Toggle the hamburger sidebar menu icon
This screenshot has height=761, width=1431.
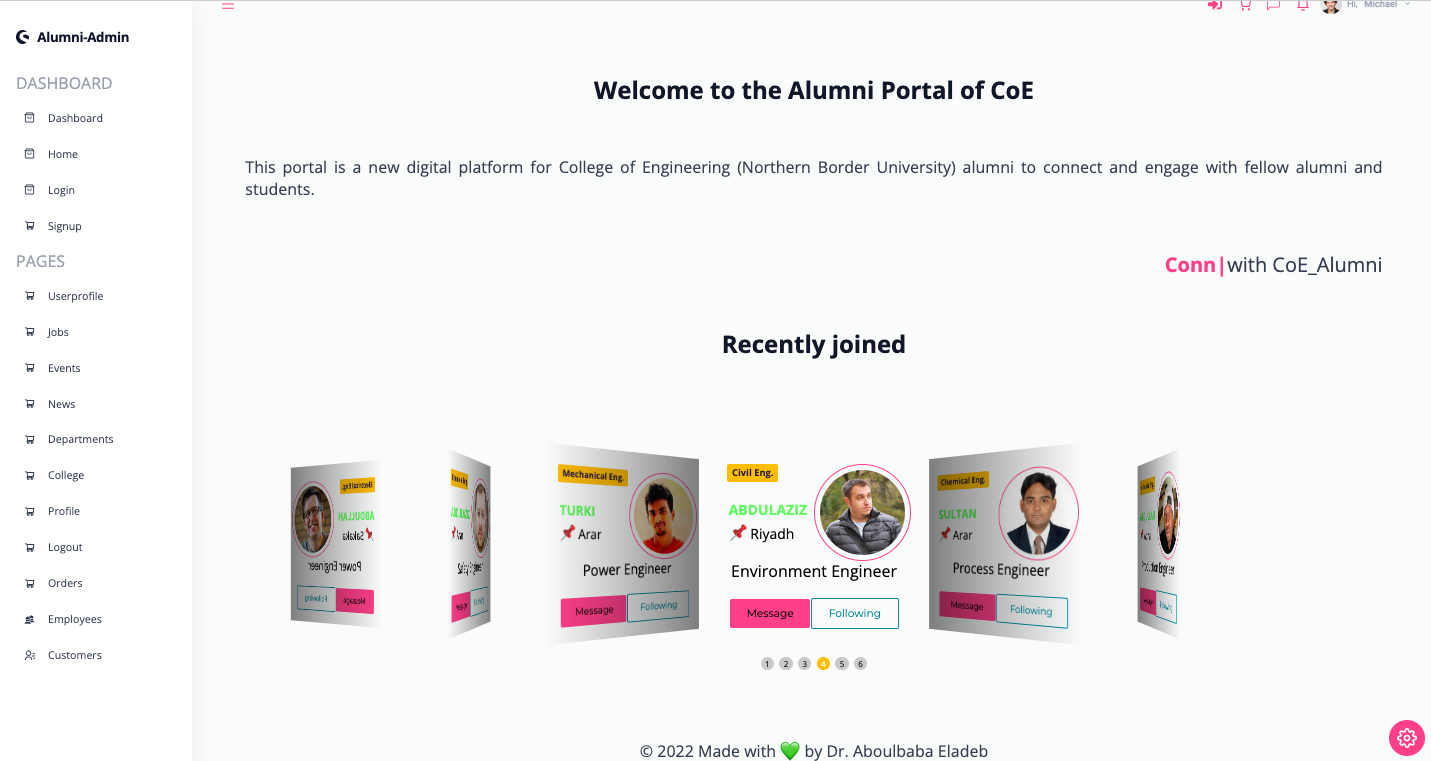tap(228, 5)
